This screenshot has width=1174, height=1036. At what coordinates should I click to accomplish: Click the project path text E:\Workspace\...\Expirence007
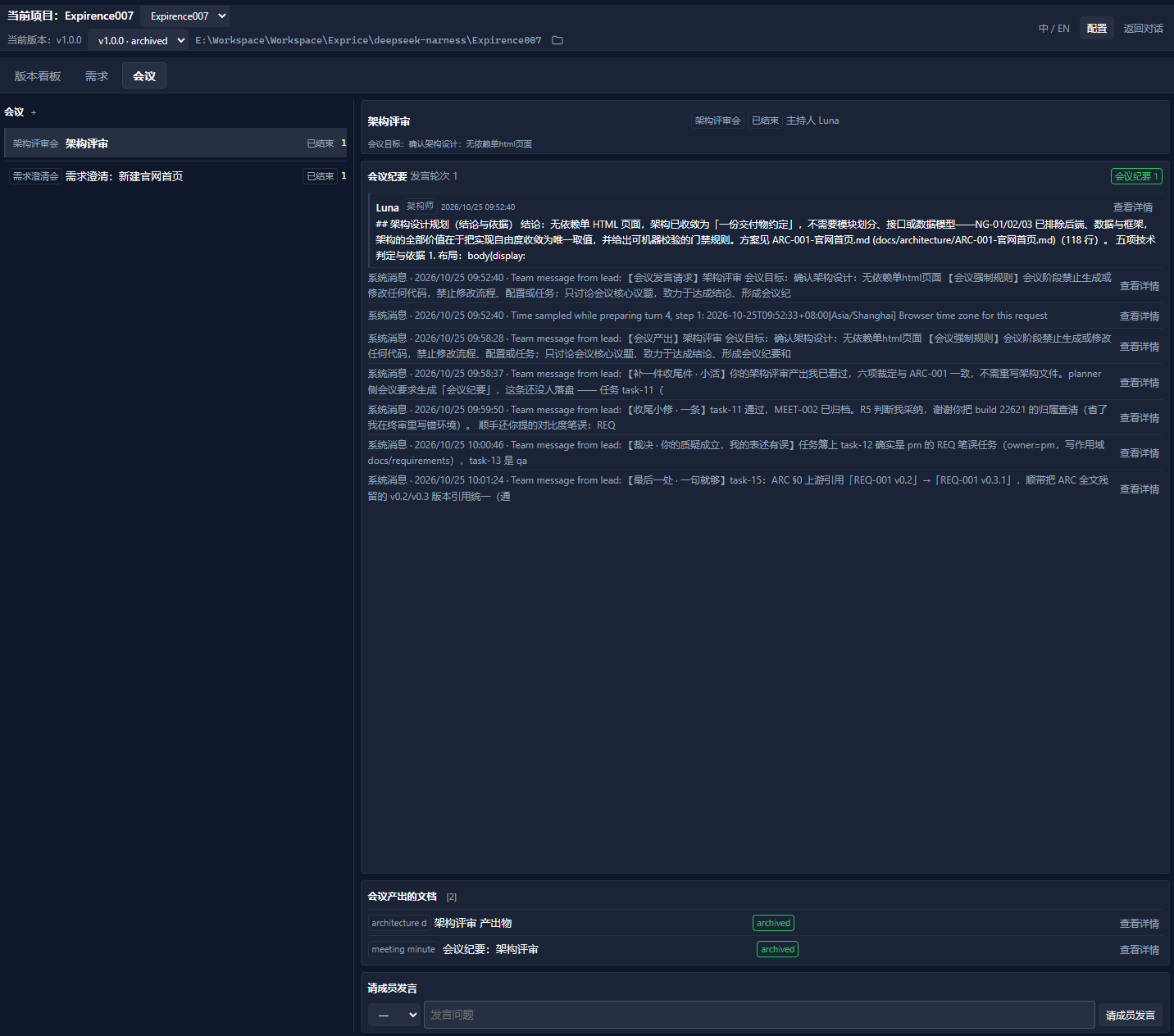[368, 40]
